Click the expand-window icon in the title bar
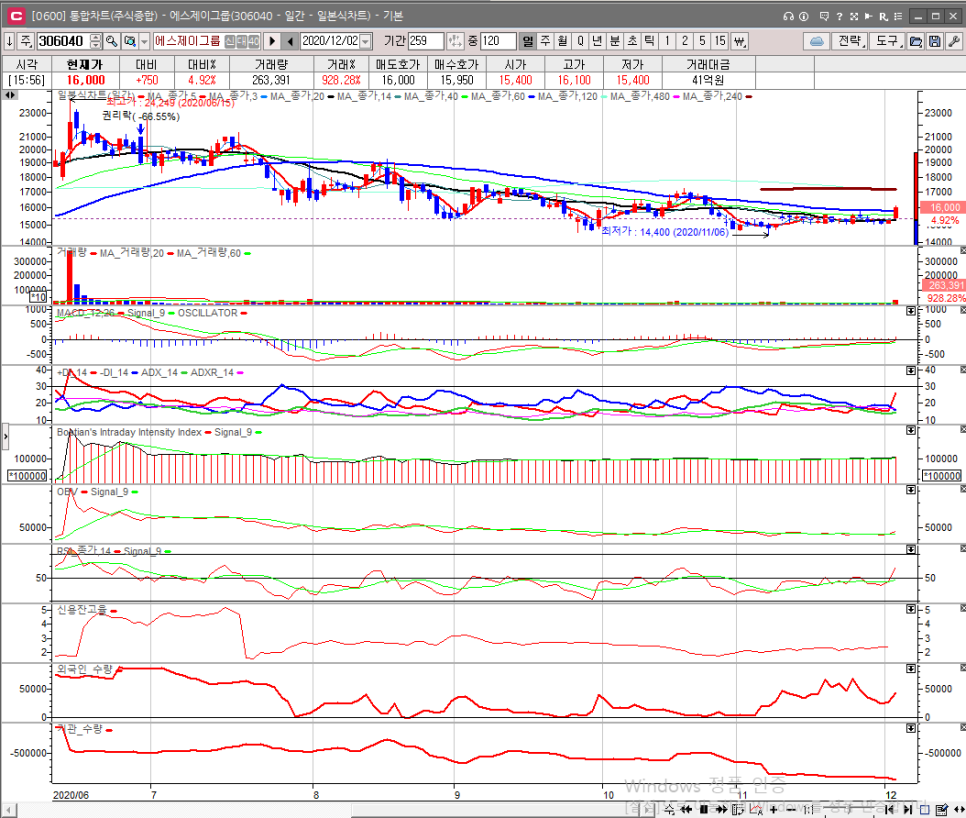 [854, 16]
